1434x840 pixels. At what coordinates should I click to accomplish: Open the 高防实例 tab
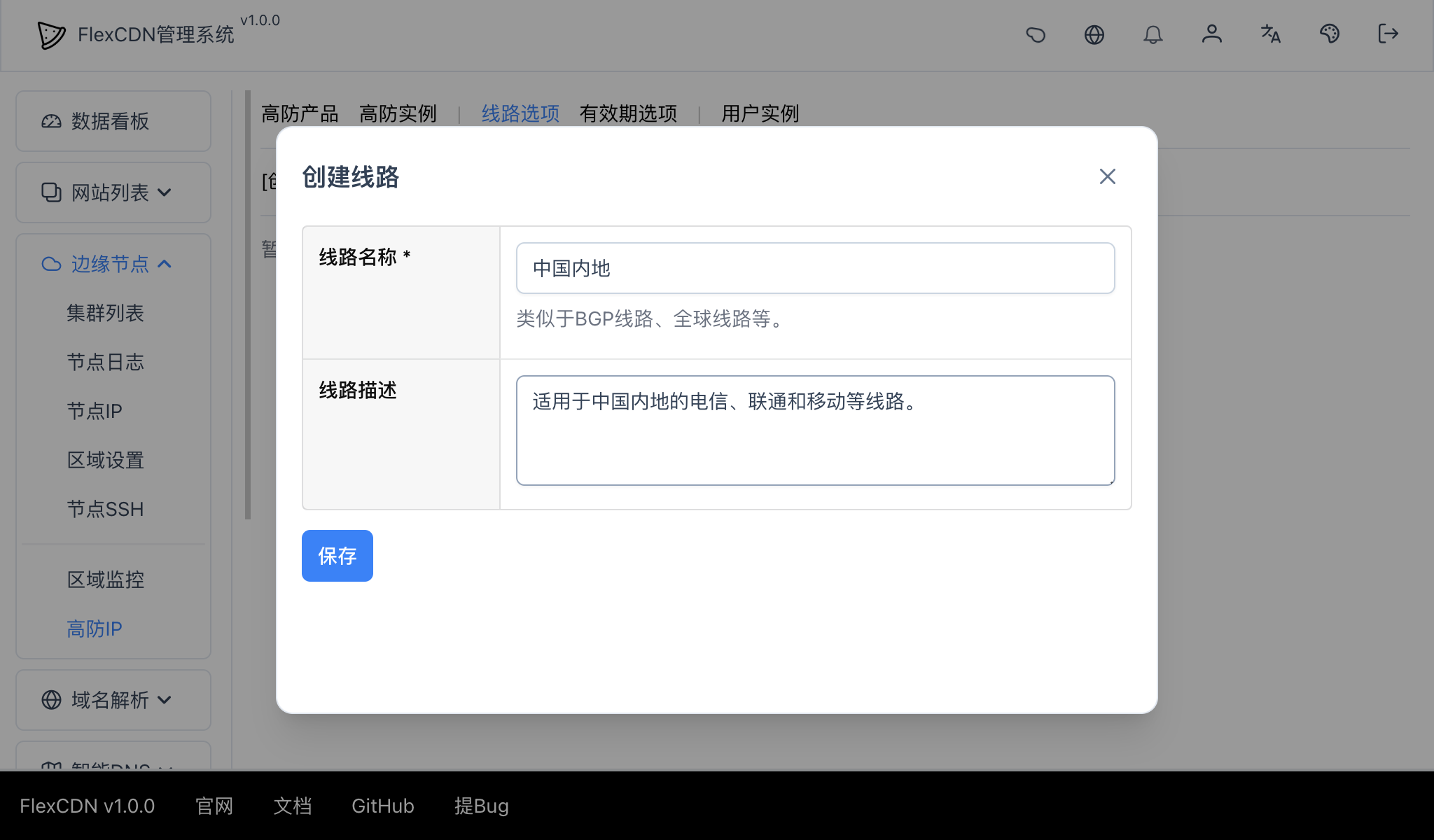(398, 113)
